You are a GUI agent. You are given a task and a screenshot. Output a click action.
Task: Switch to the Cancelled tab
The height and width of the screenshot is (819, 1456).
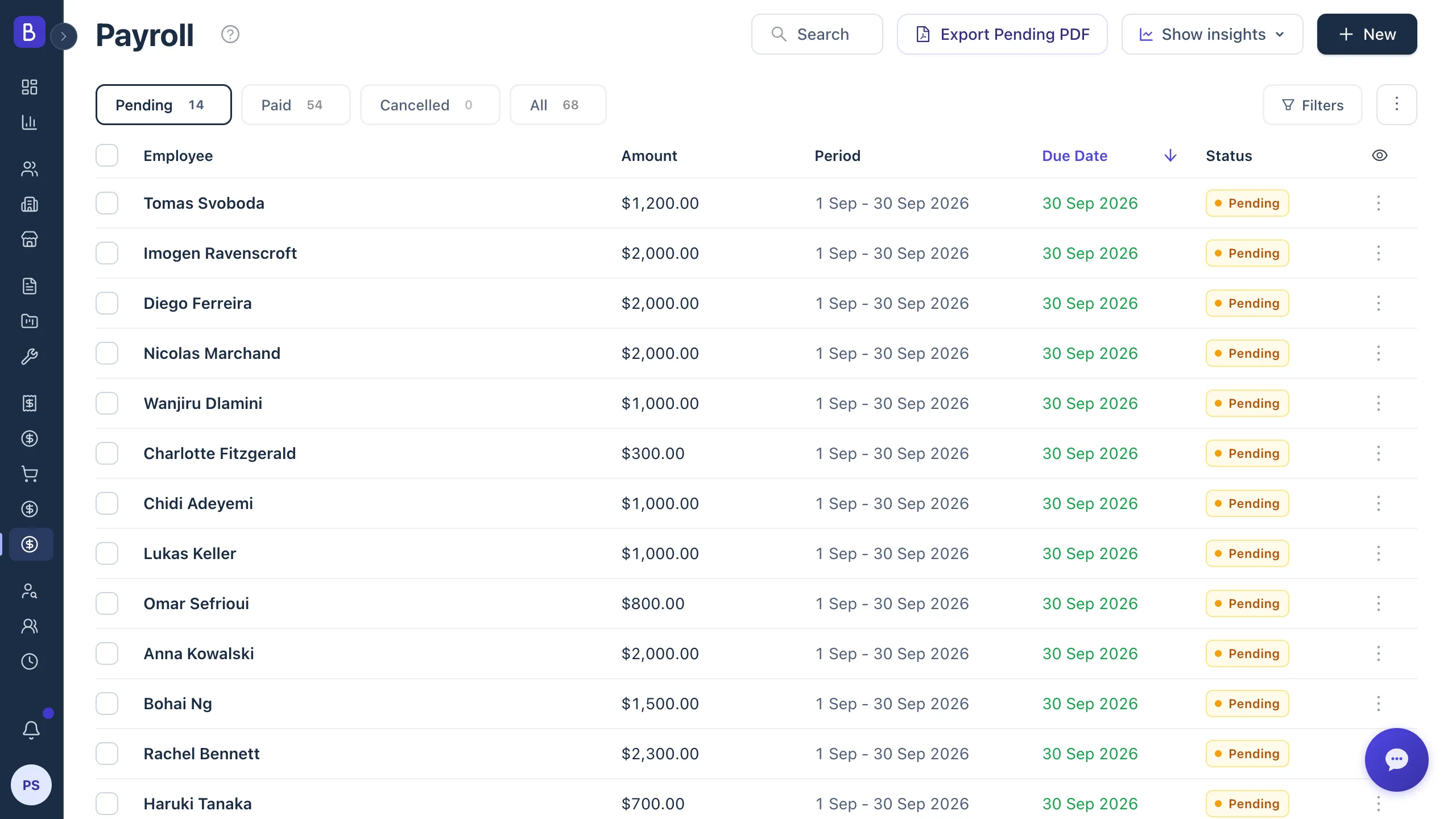[430, 105]
